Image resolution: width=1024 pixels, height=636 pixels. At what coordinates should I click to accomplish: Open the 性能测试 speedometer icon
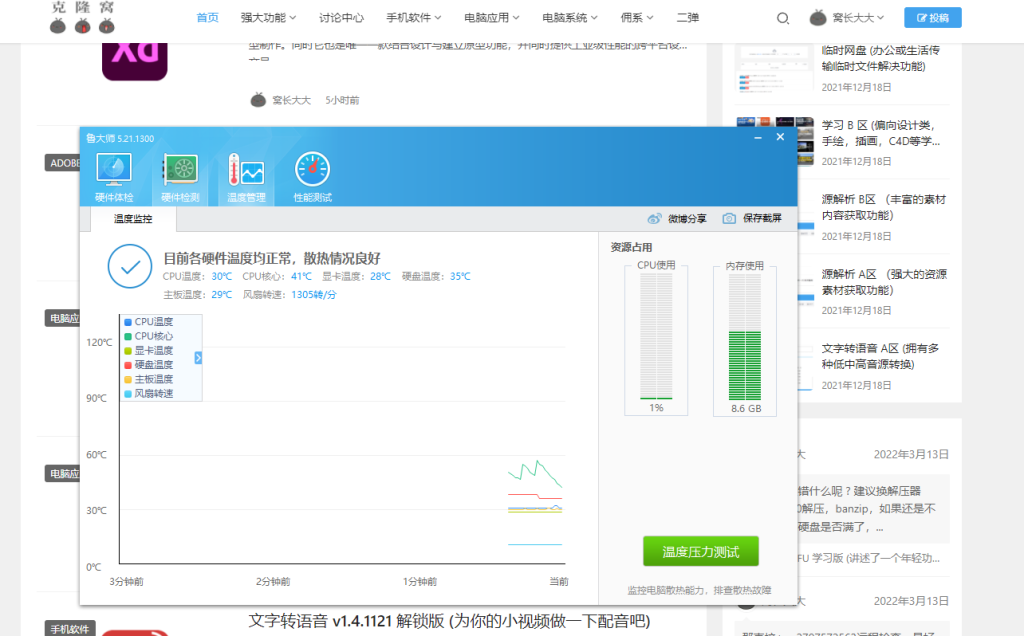pos(312,177)
